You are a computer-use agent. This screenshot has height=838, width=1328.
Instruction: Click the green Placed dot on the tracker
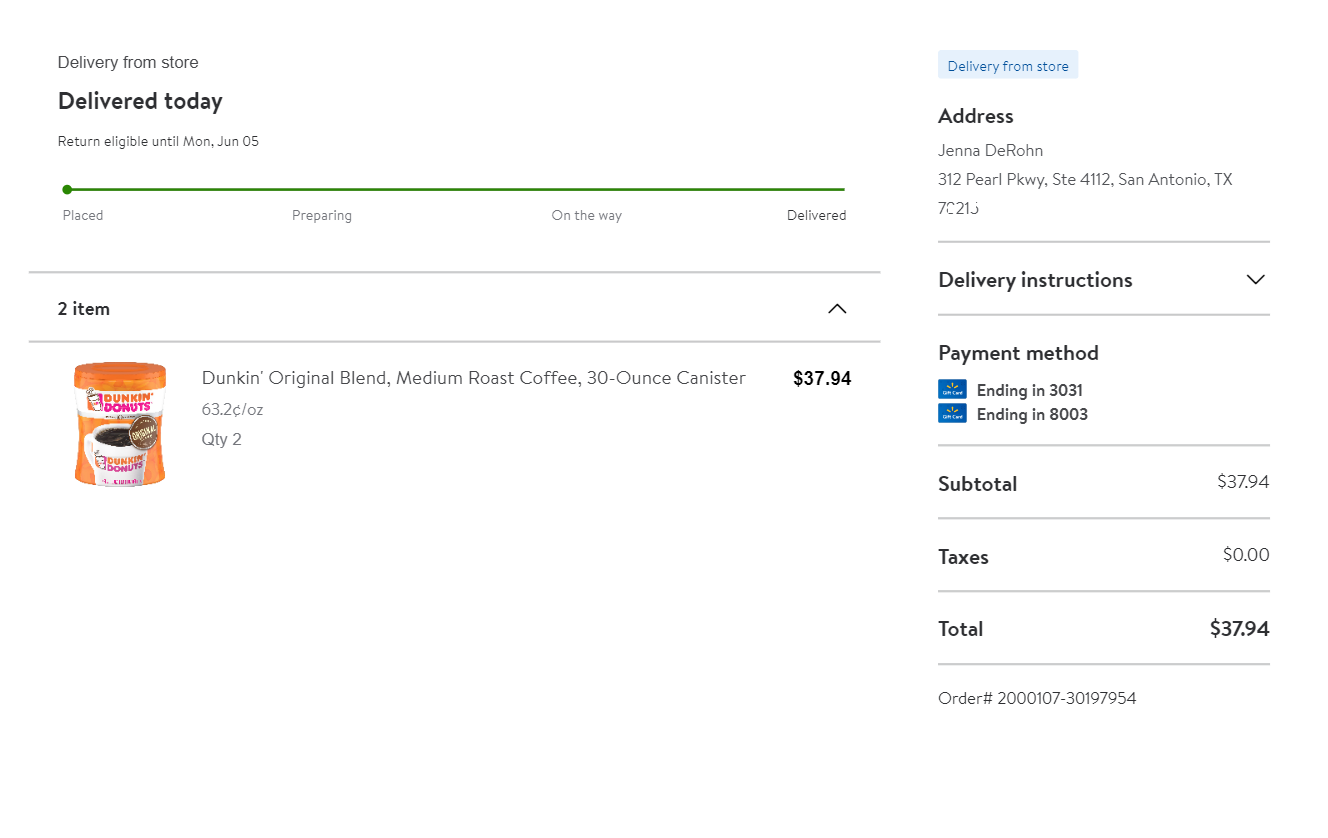click(67, 189)
